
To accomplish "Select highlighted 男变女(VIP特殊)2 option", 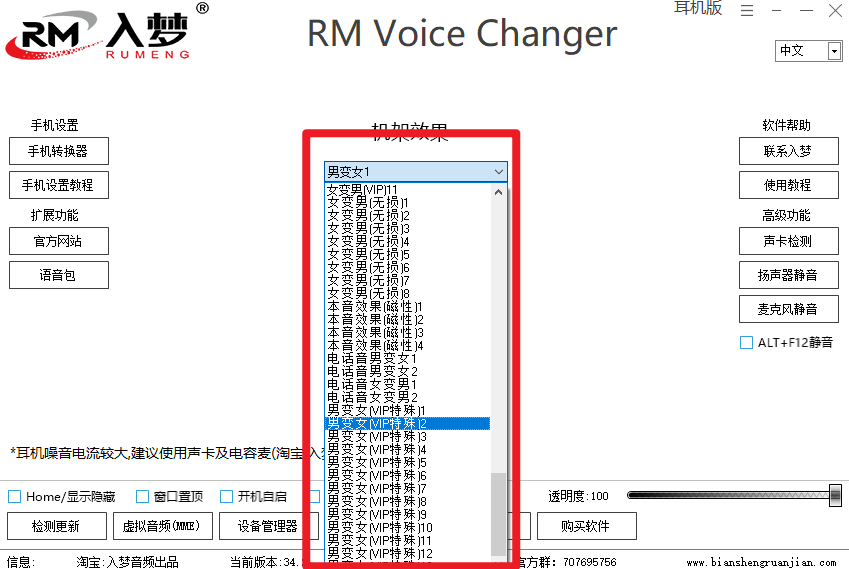I will (x=408, y=423).
